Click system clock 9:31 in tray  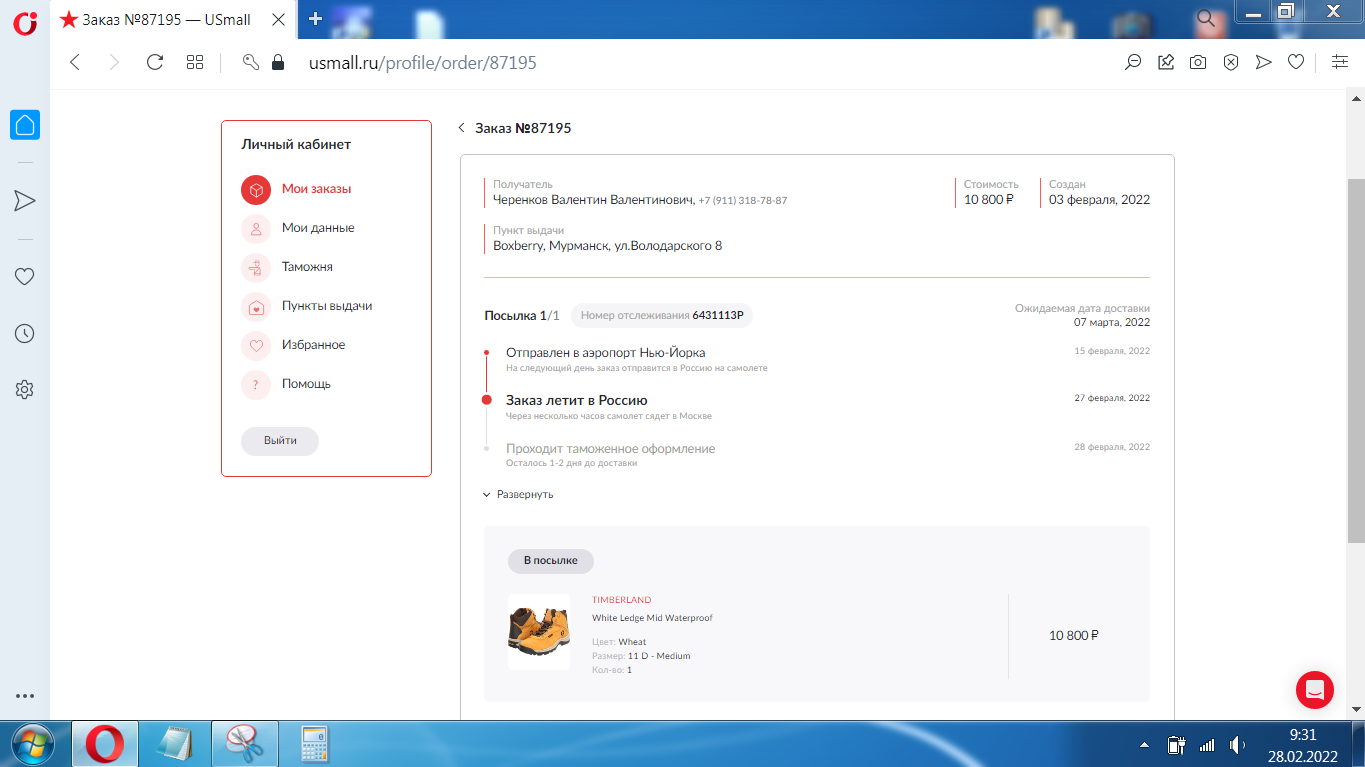pos(1302,735)
